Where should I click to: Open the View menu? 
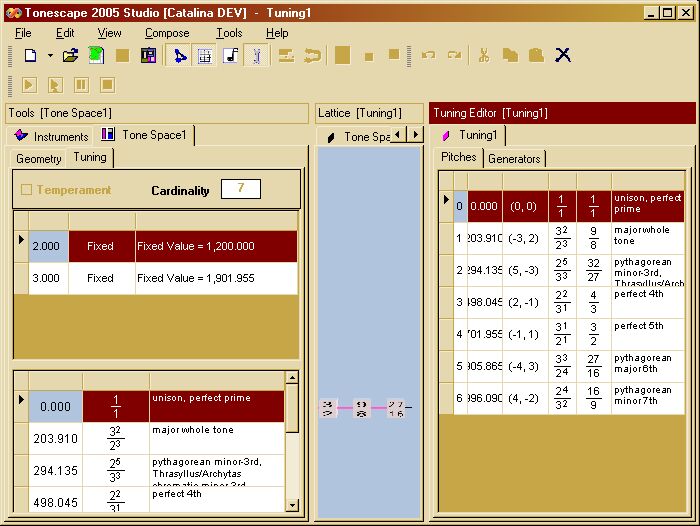109,33
